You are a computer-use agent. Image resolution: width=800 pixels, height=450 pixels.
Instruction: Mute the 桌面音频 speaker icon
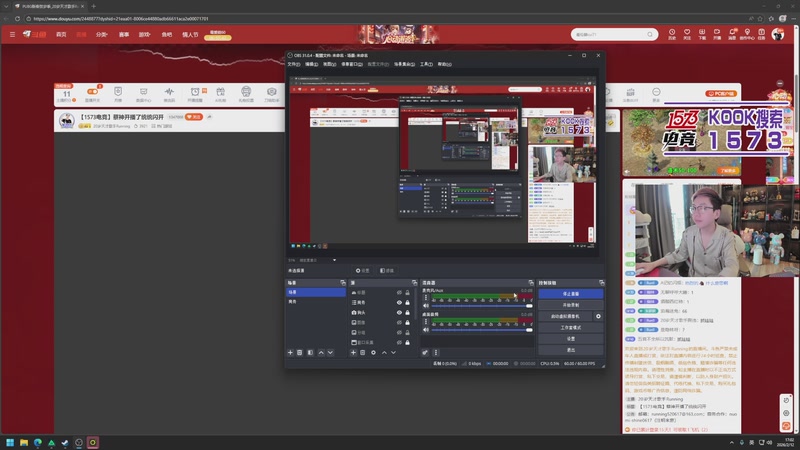(426, 330)
